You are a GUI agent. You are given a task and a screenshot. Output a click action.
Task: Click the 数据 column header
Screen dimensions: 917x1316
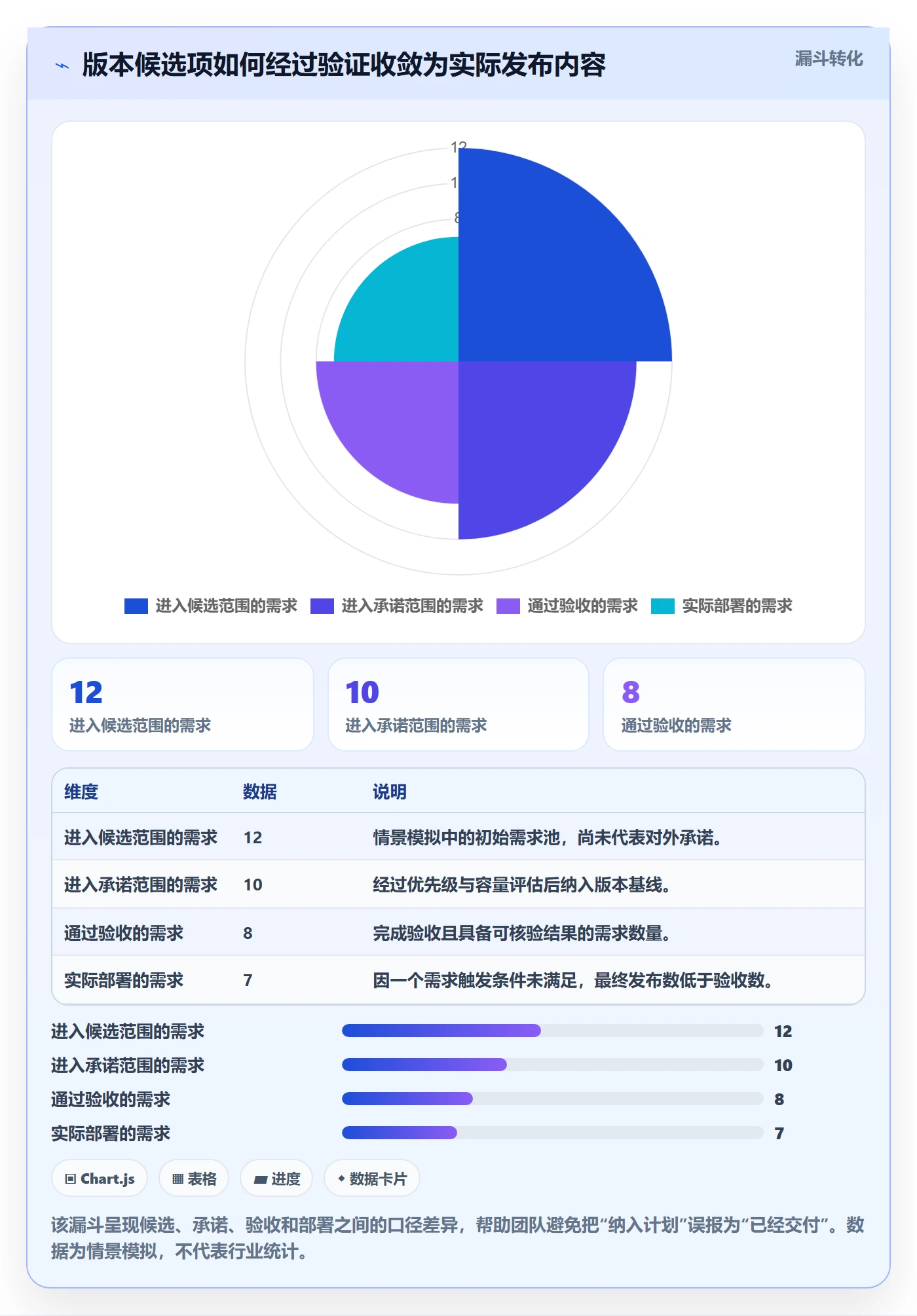[x=260, y=792]
